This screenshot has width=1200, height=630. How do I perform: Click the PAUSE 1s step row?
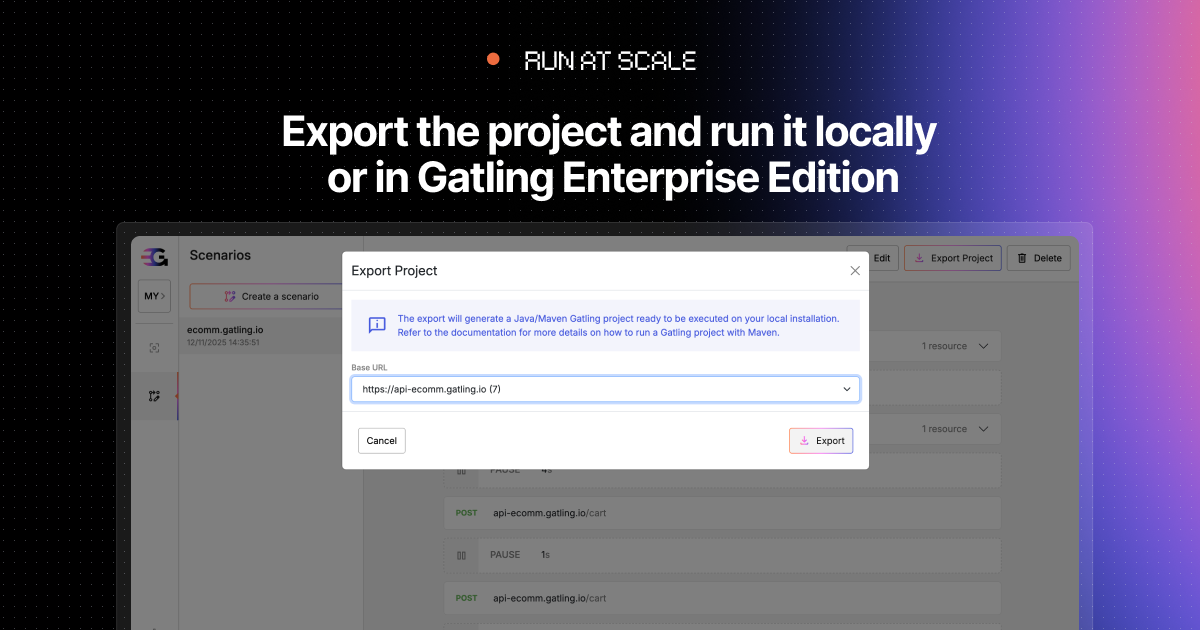(722, 555)
